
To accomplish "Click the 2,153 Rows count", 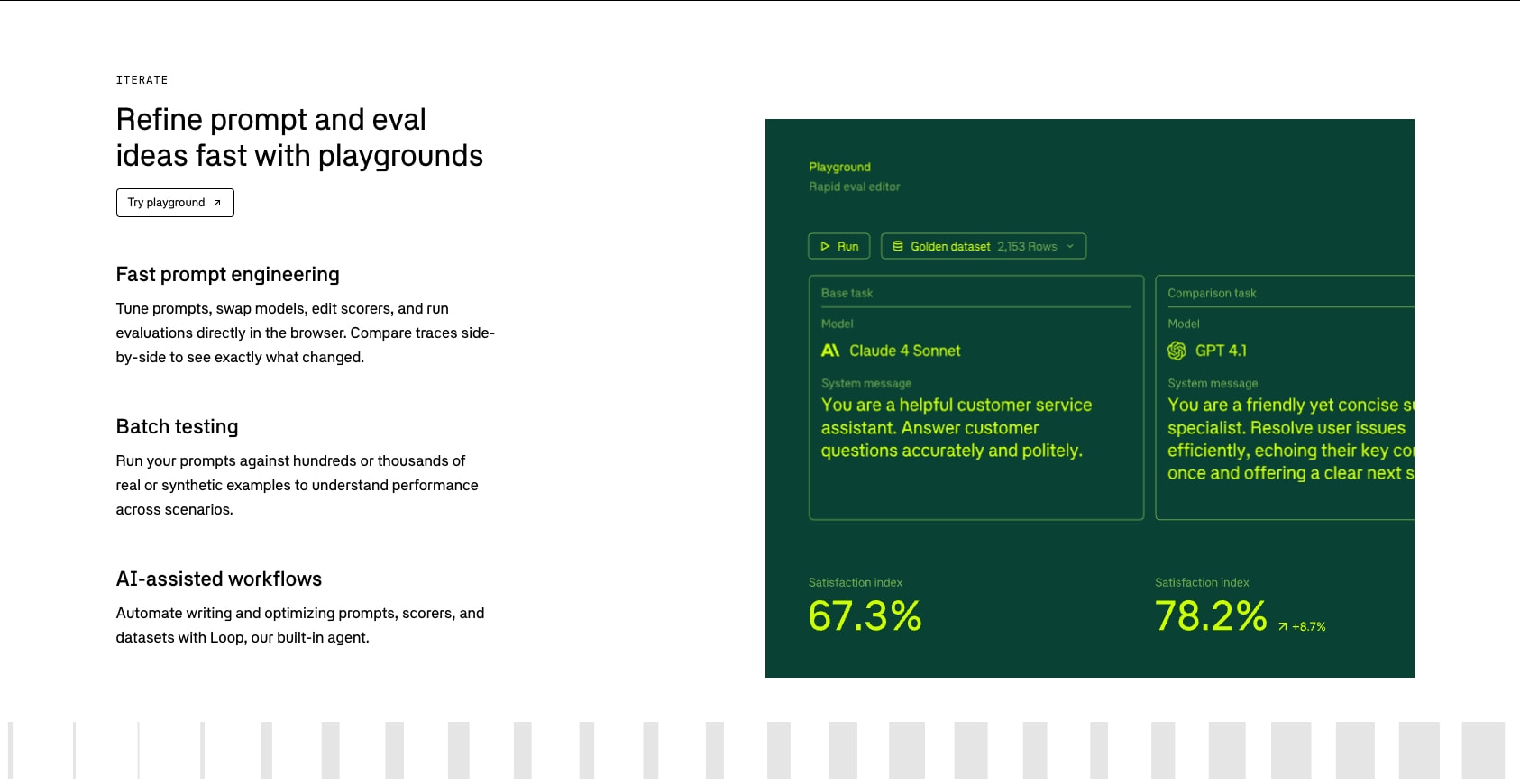I will pos(1027,246).
